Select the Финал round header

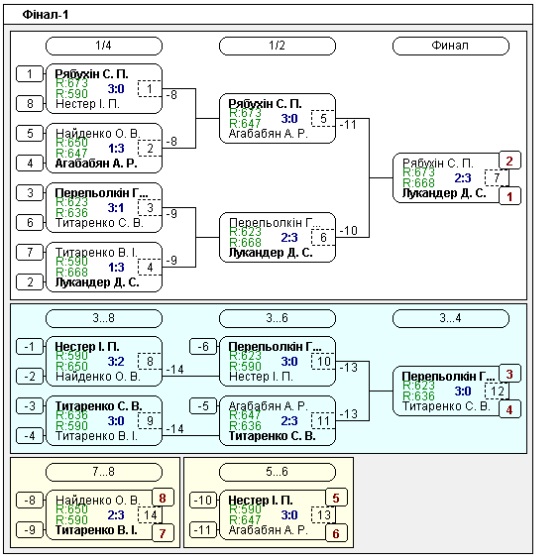(x=450, y=46)
